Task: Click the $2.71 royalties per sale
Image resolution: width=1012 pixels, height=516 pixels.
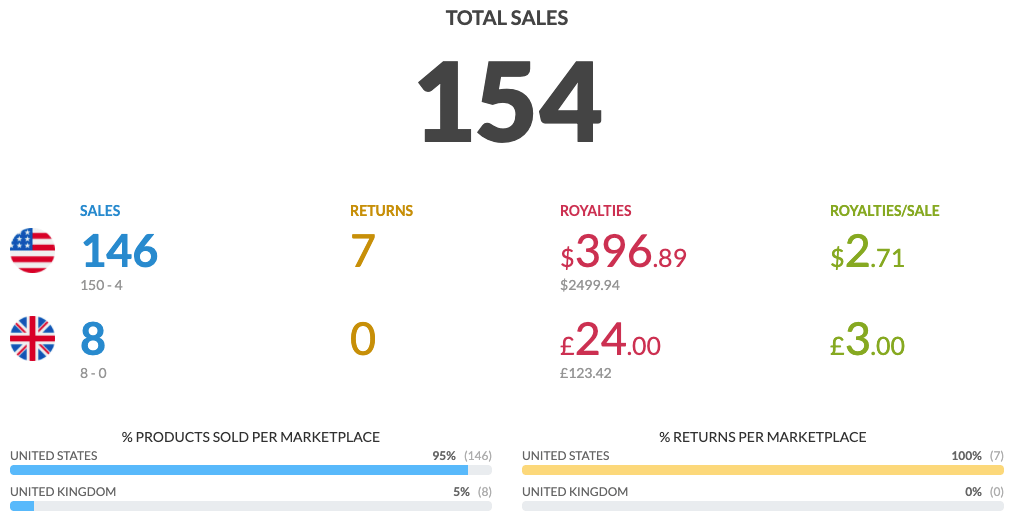Action: (x=867, y=252)
